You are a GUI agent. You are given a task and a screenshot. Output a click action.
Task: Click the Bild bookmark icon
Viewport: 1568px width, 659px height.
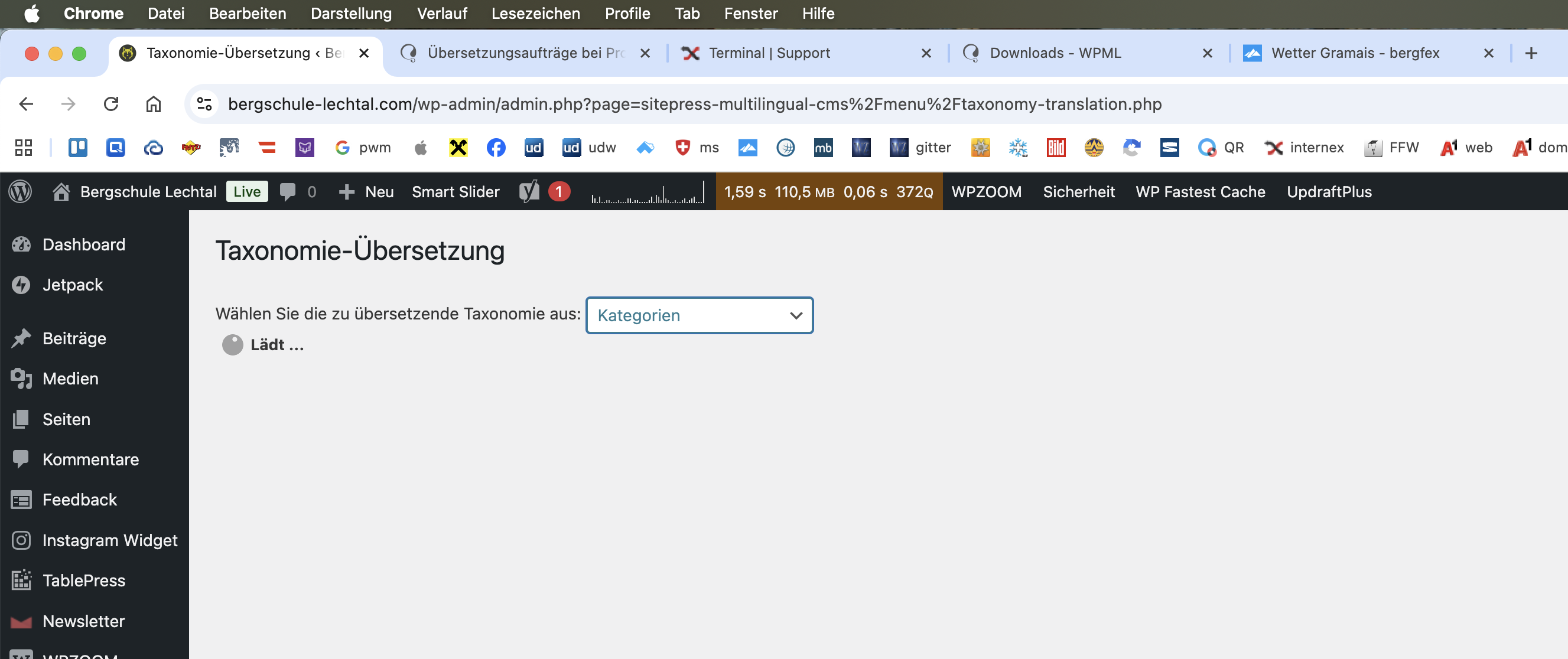pos(1056,147)
